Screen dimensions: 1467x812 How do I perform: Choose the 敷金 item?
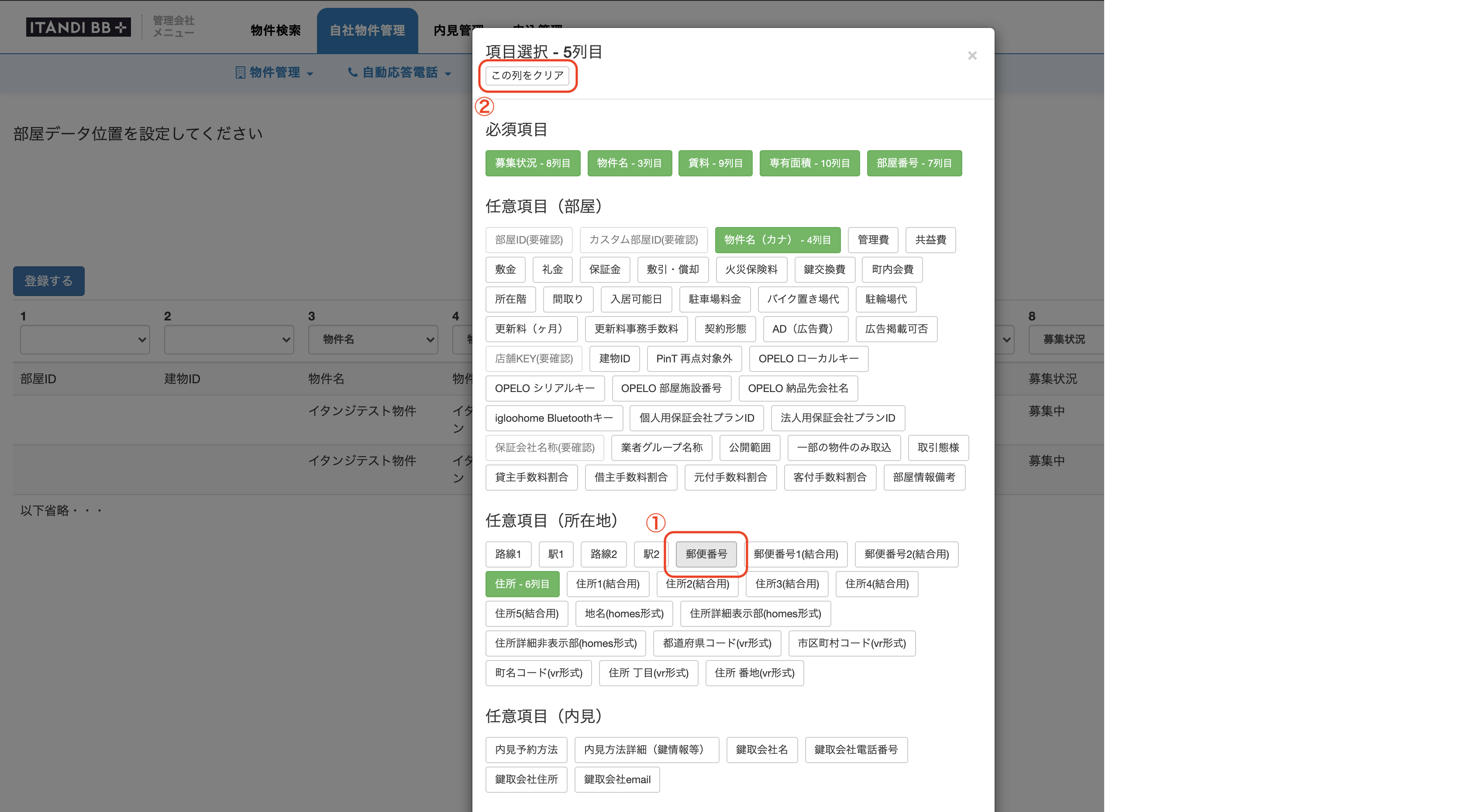tap(505, 269)
